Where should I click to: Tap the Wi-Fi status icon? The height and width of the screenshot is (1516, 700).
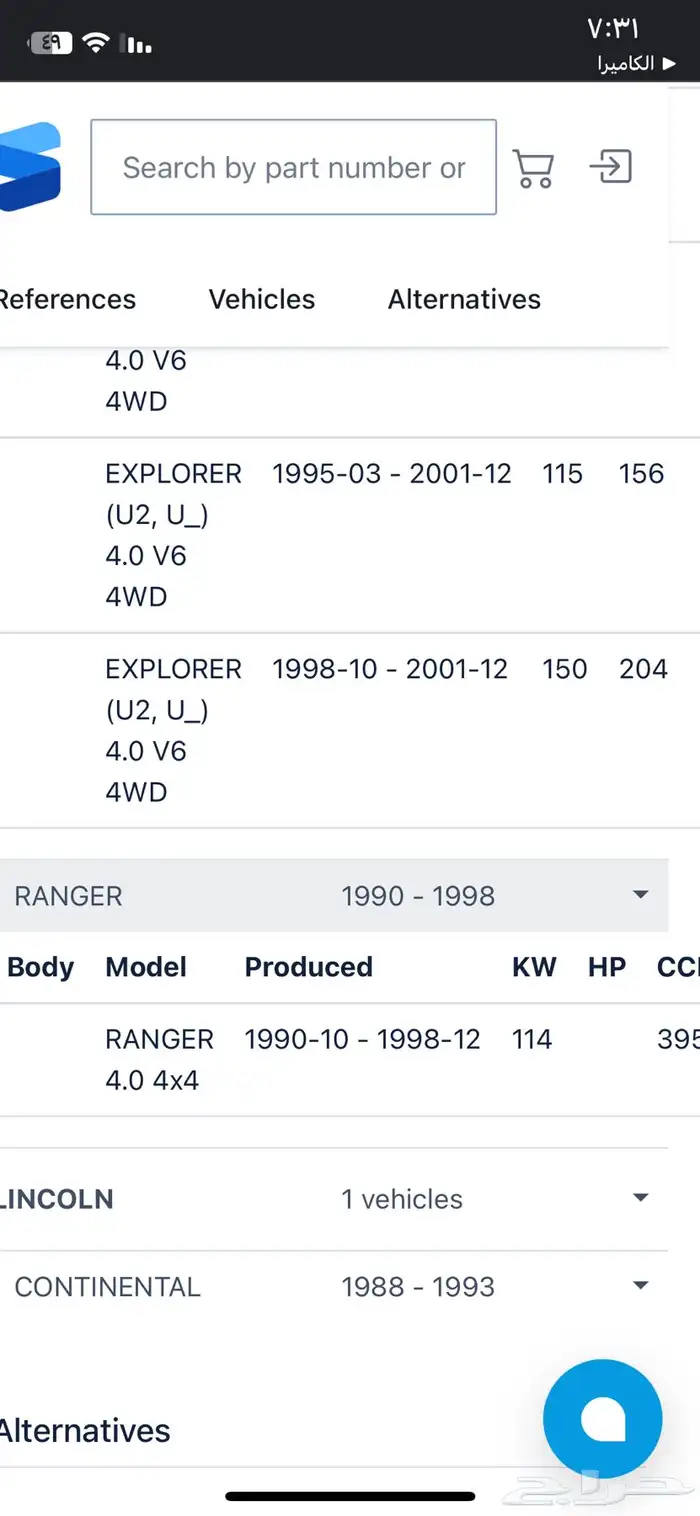96,43
